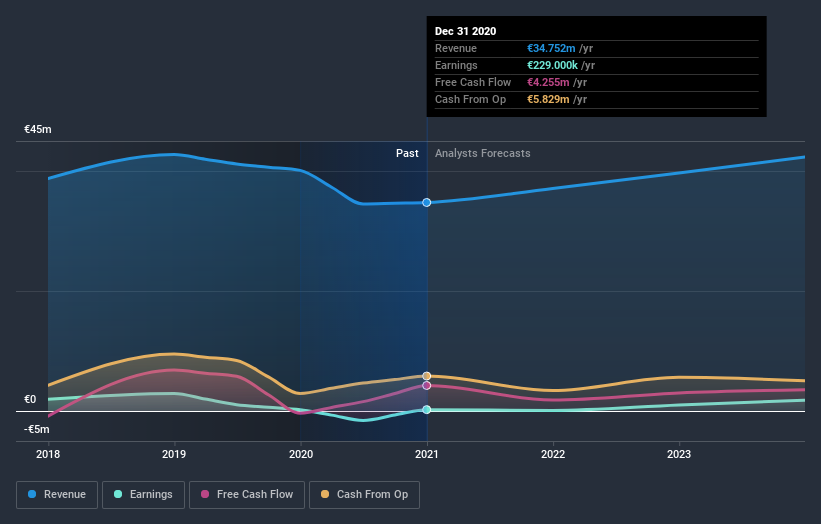
Task: Click the pink Free Cash Flow legend dot
Action: [205, 494]
